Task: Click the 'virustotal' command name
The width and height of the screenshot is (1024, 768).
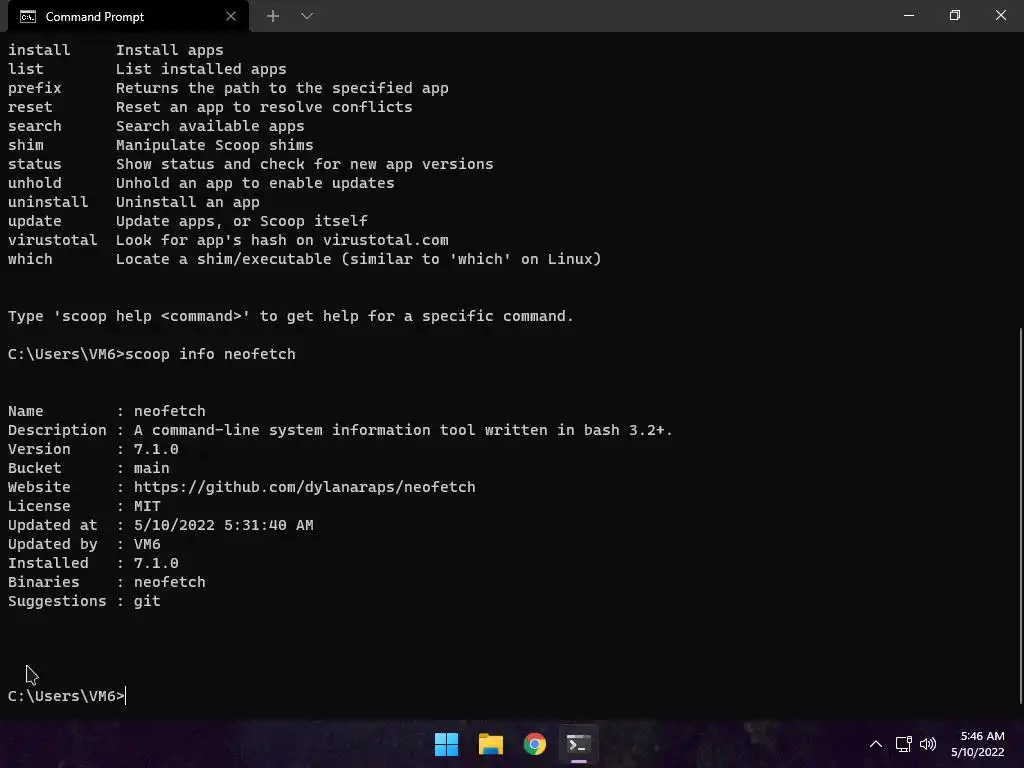Action: coord(52,240)
